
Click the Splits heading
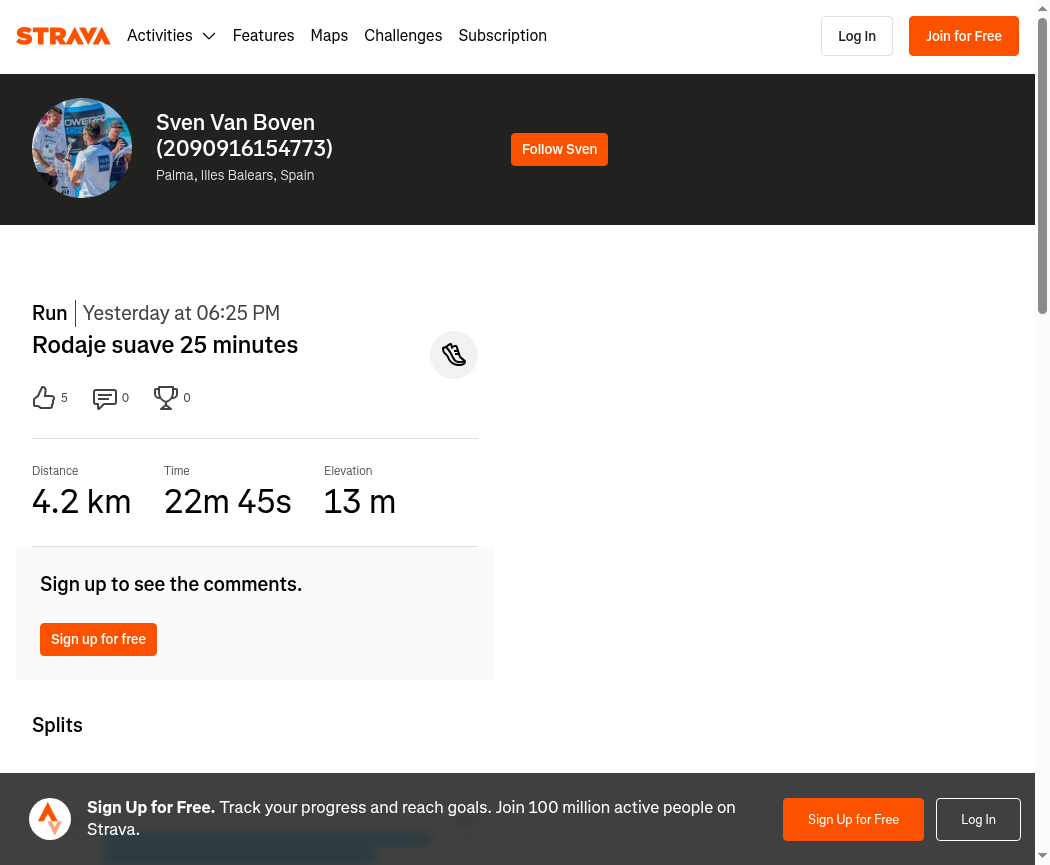(x=58, y=725)
